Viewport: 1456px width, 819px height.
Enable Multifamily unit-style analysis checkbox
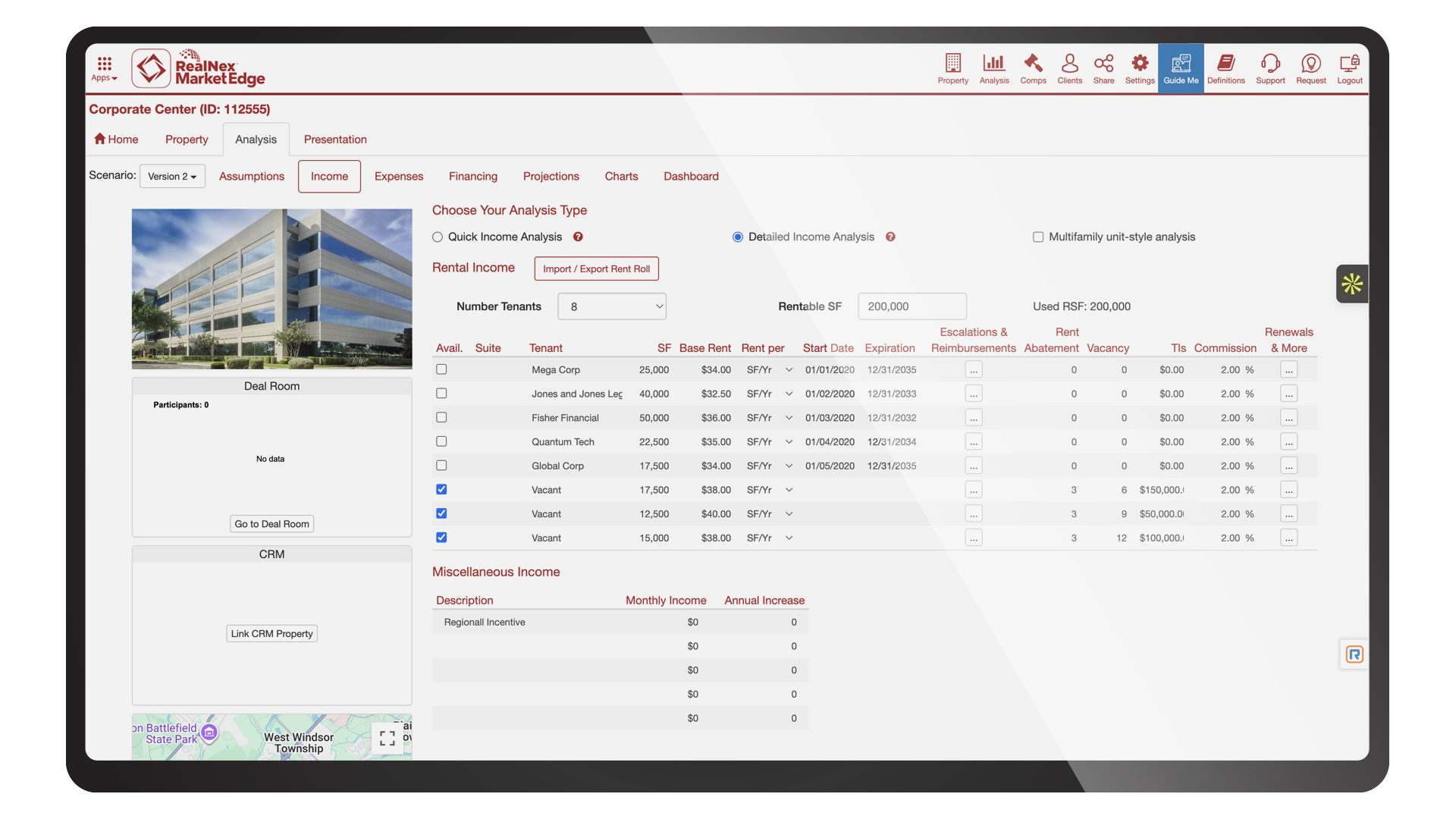pyautogui.click(x=1038, y=237)
